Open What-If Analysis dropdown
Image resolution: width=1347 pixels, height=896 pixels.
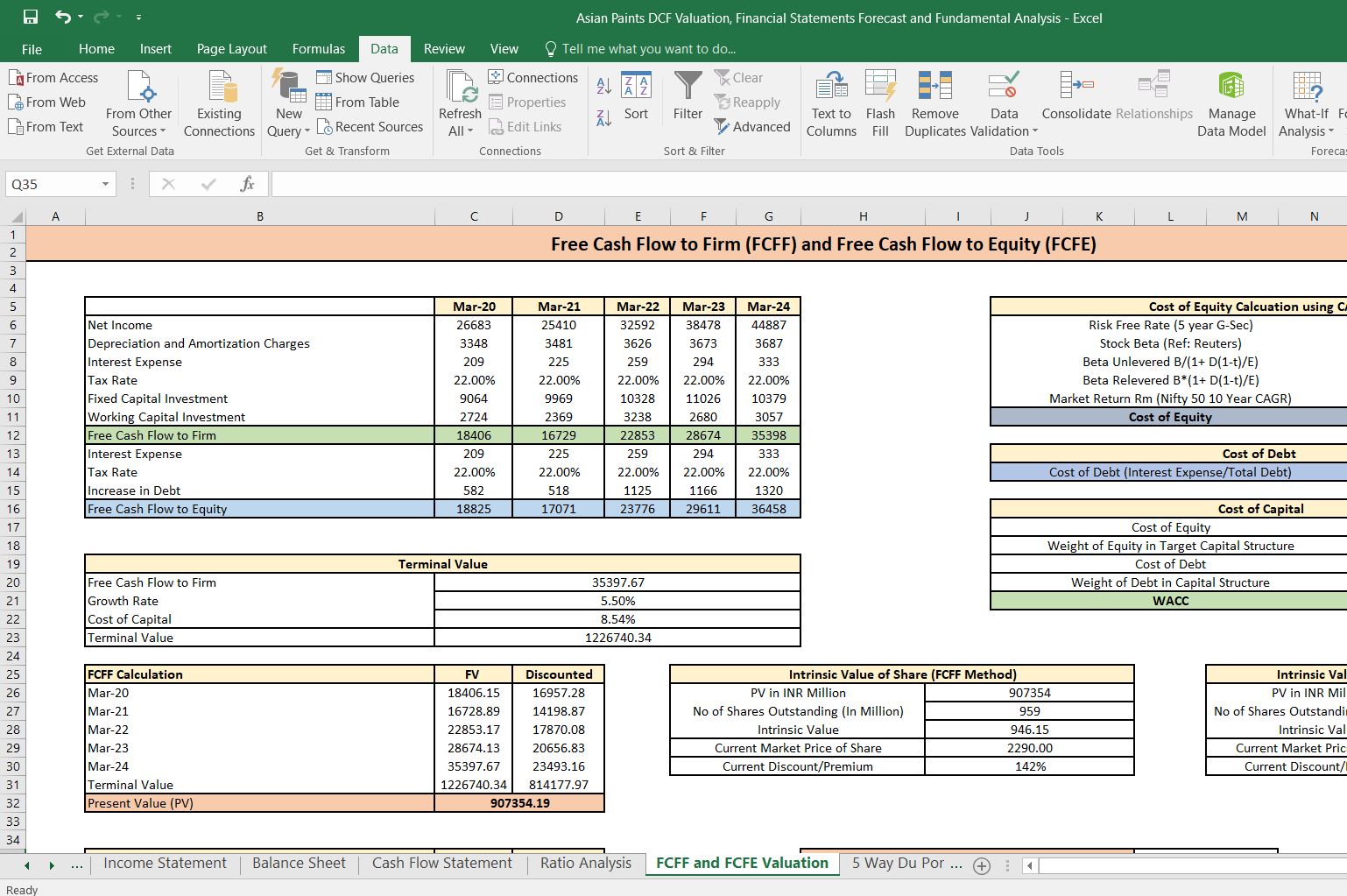point(1307,104)
